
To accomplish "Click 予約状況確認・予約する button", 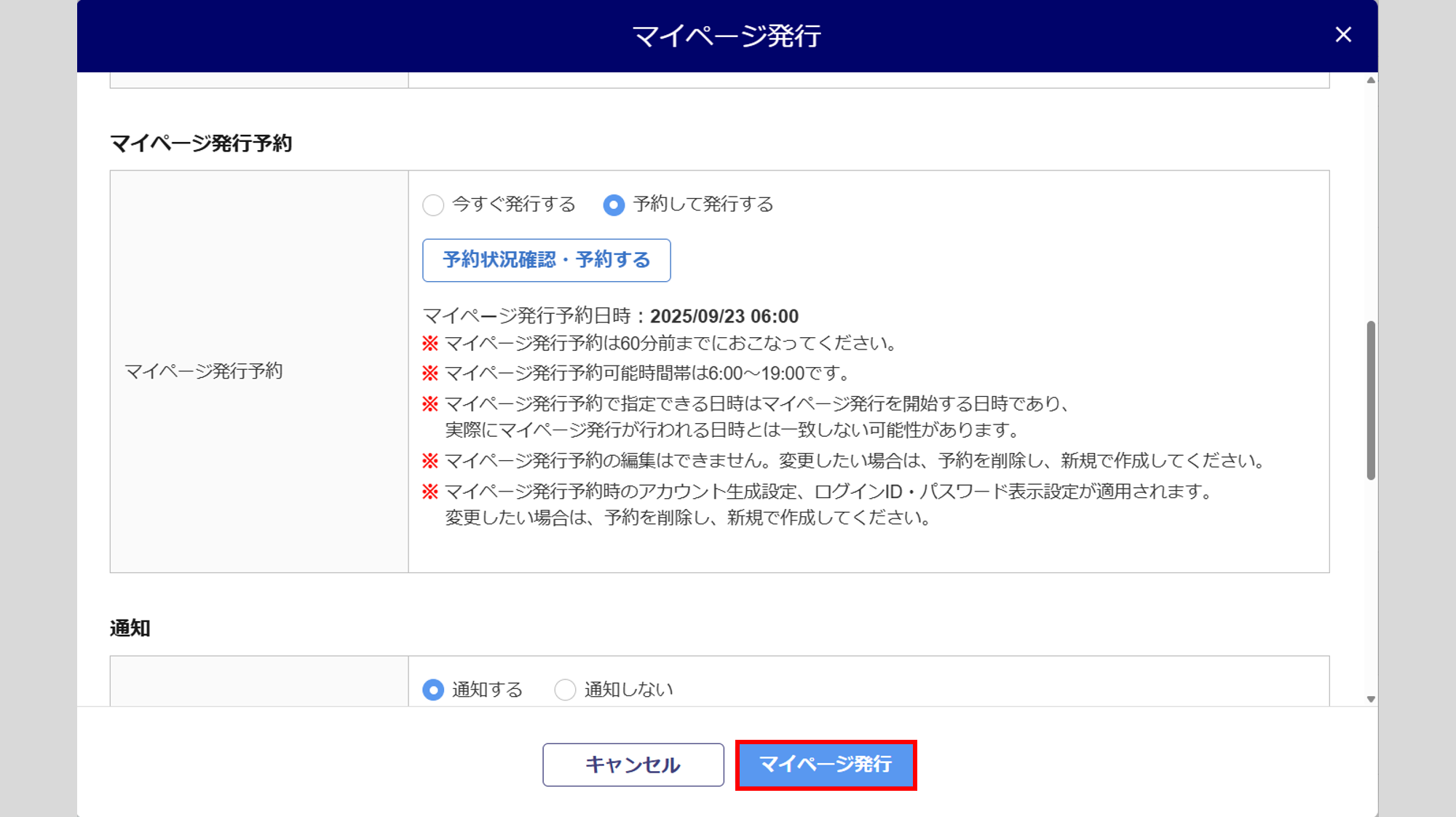I will pyautogui.click(x=546, y=260).
